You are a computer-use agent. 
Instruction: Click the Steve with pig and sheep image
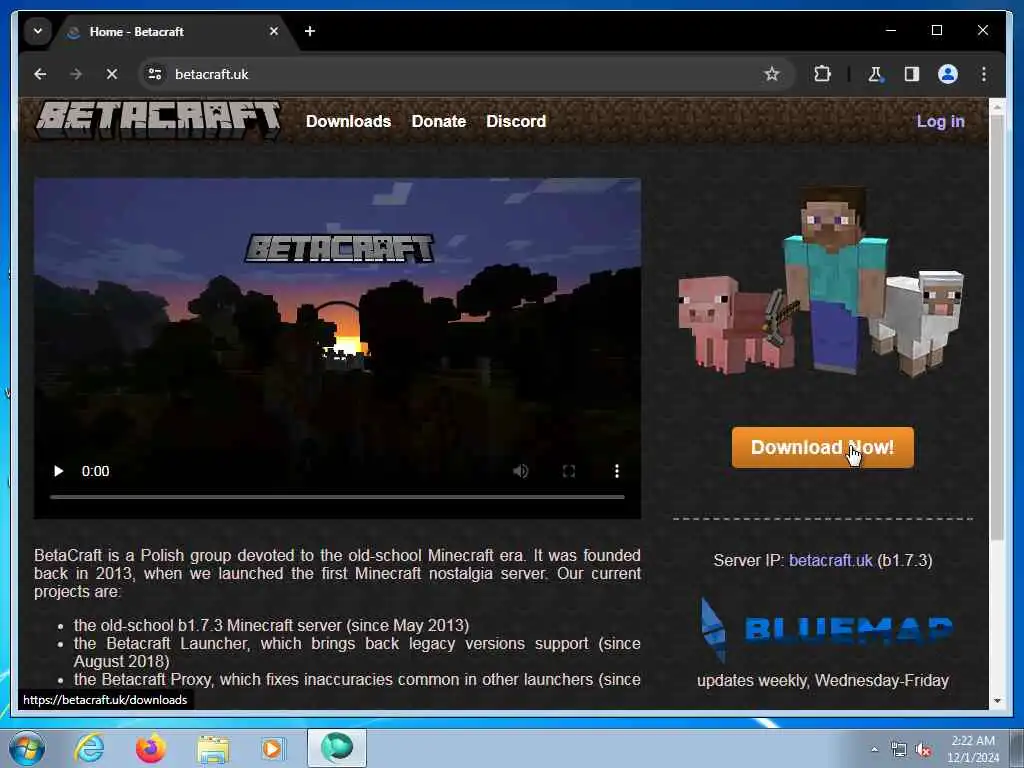coord(821,282)
